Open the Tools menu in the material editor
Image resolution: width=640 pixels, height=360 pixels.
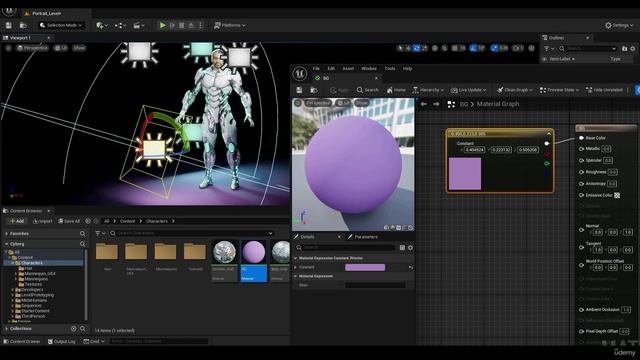[390, 69]
